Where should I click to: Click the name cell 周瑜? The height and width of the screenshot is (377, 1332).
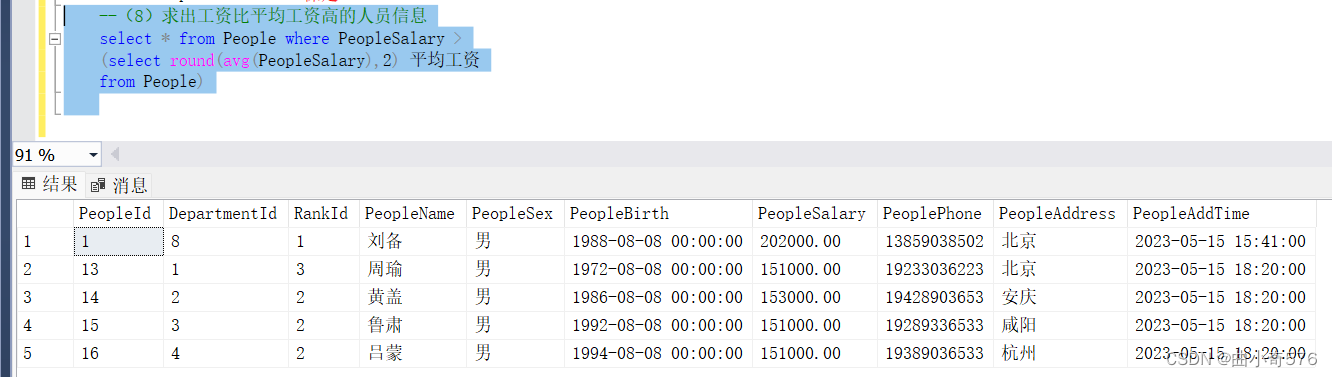tap(413, 269)
